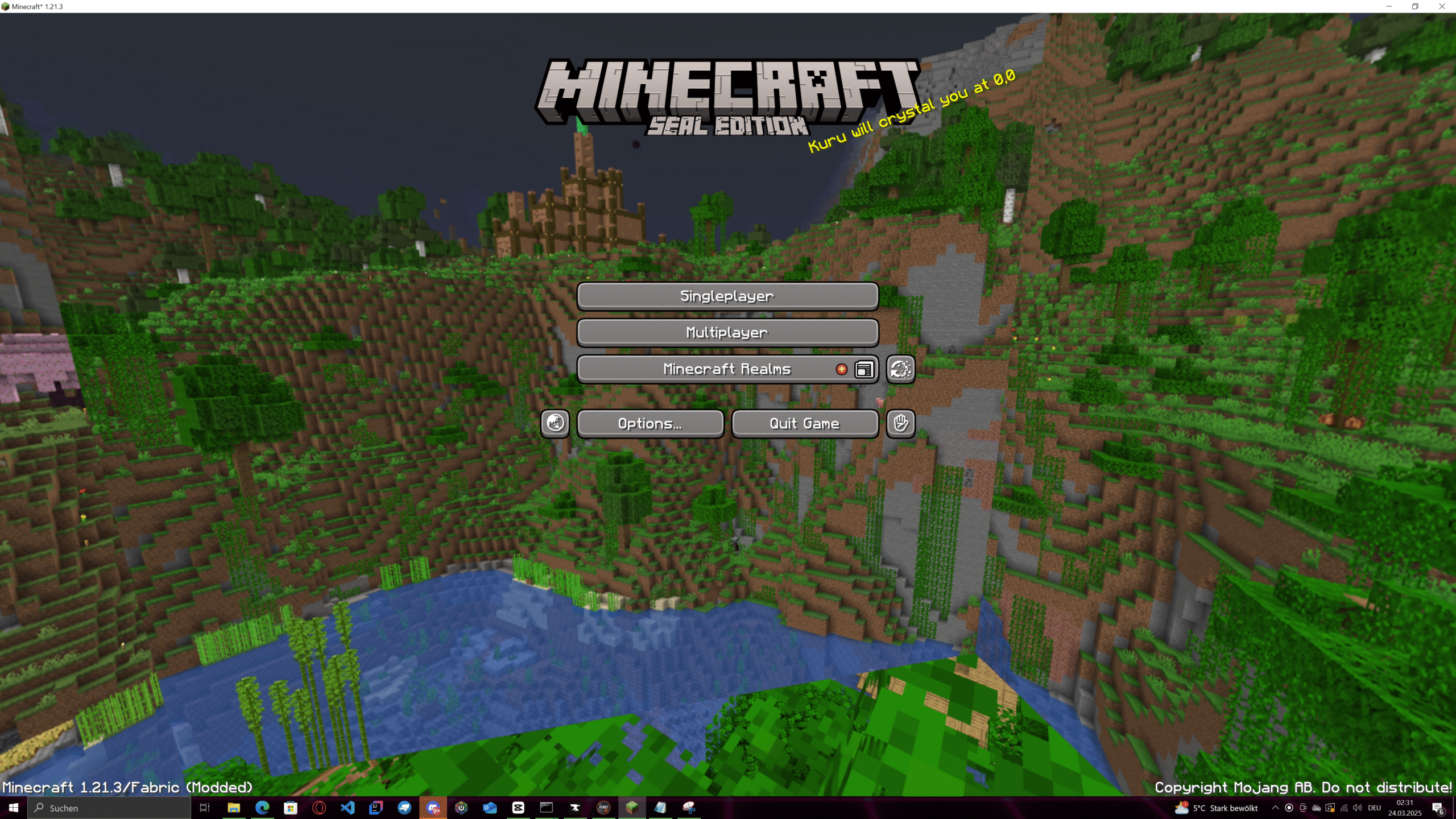Click the red Realms notification indicator
1456x819 pixels.
pos(842,369)
